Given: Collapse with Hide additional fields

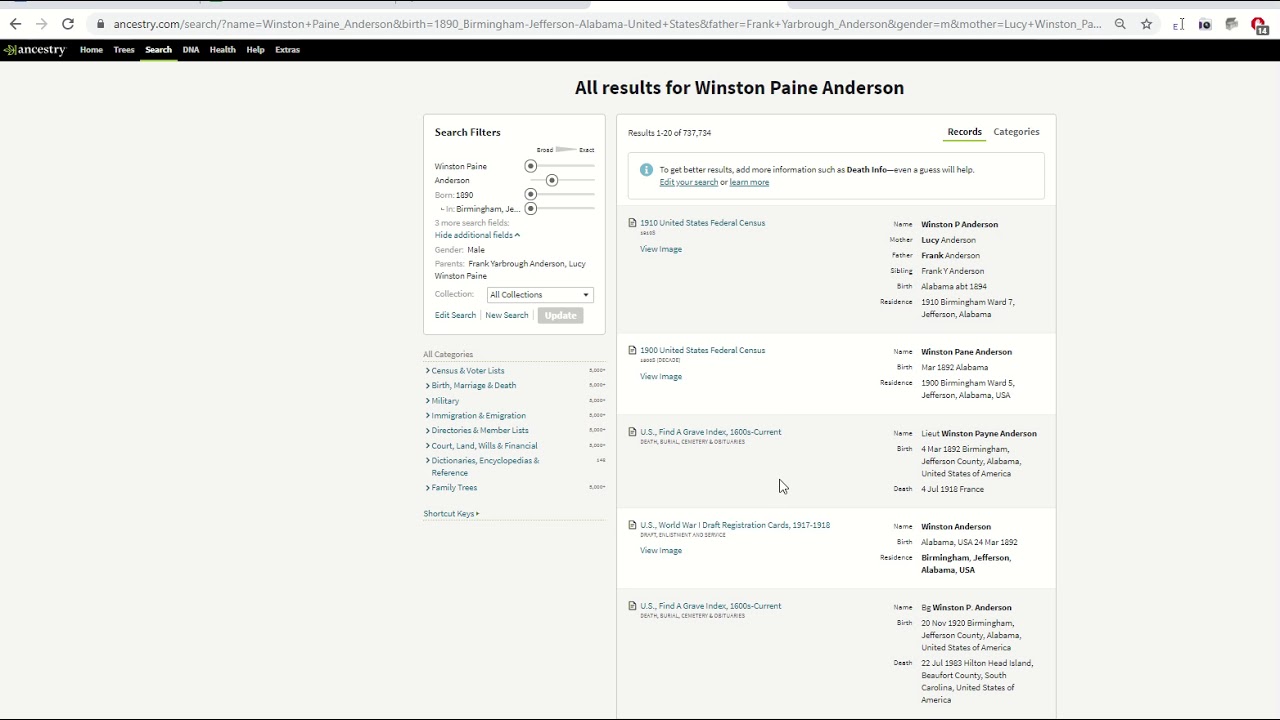Looking at the screenshot, I should 477,235.
